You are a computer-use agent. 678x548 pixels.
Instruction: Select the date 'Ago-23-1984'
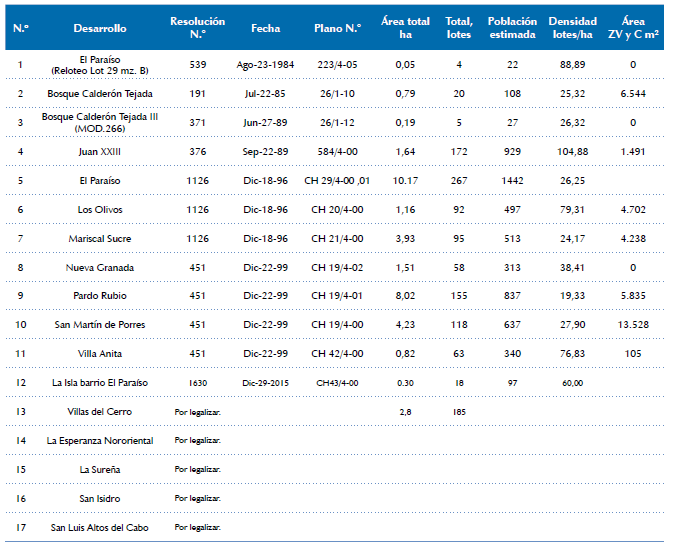click(x=266, y=64)
